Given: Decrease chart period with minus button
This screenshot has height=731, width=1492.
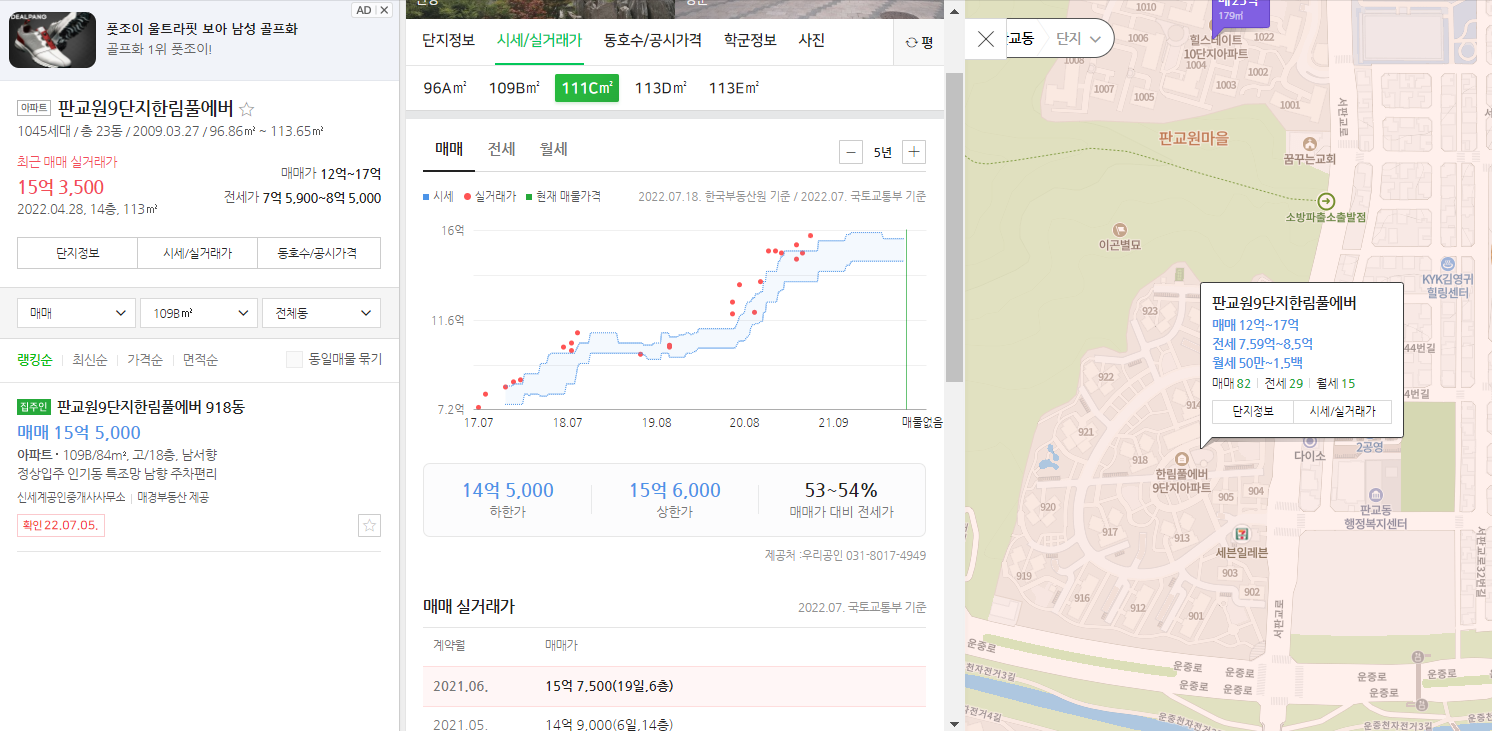Looking at the screenshot, I should (x=851, y=152).
